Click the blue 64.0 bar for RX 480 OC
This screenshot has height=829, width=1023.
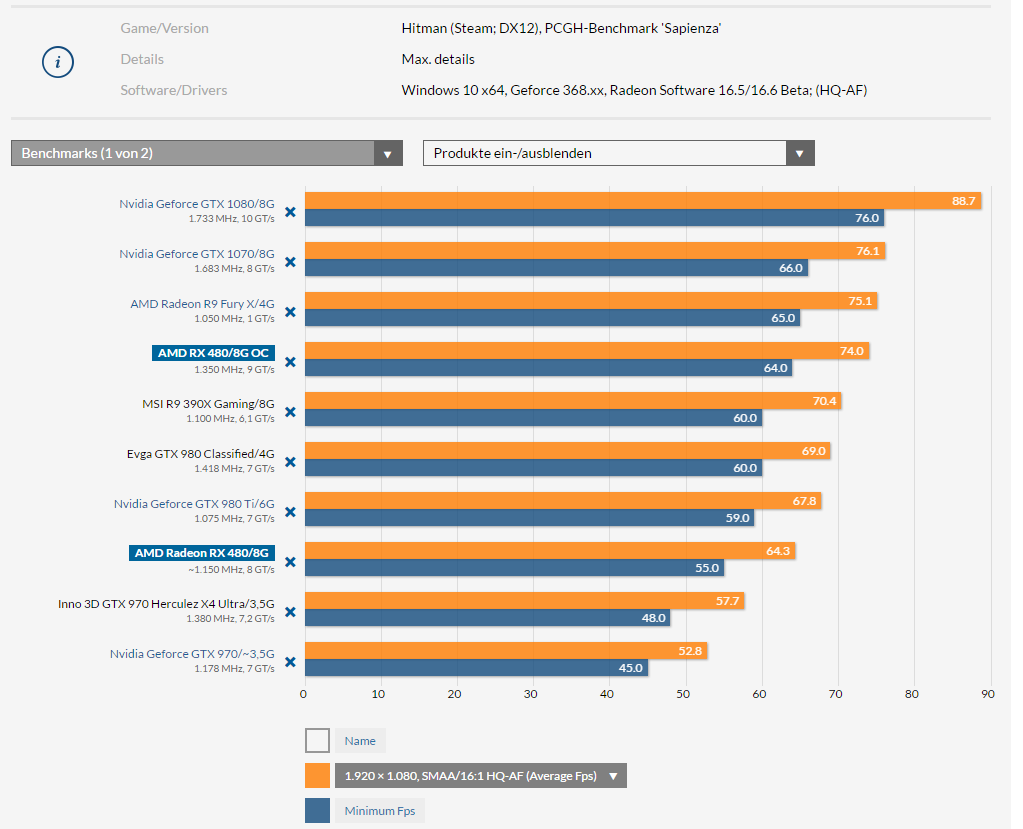click(549, 368)
